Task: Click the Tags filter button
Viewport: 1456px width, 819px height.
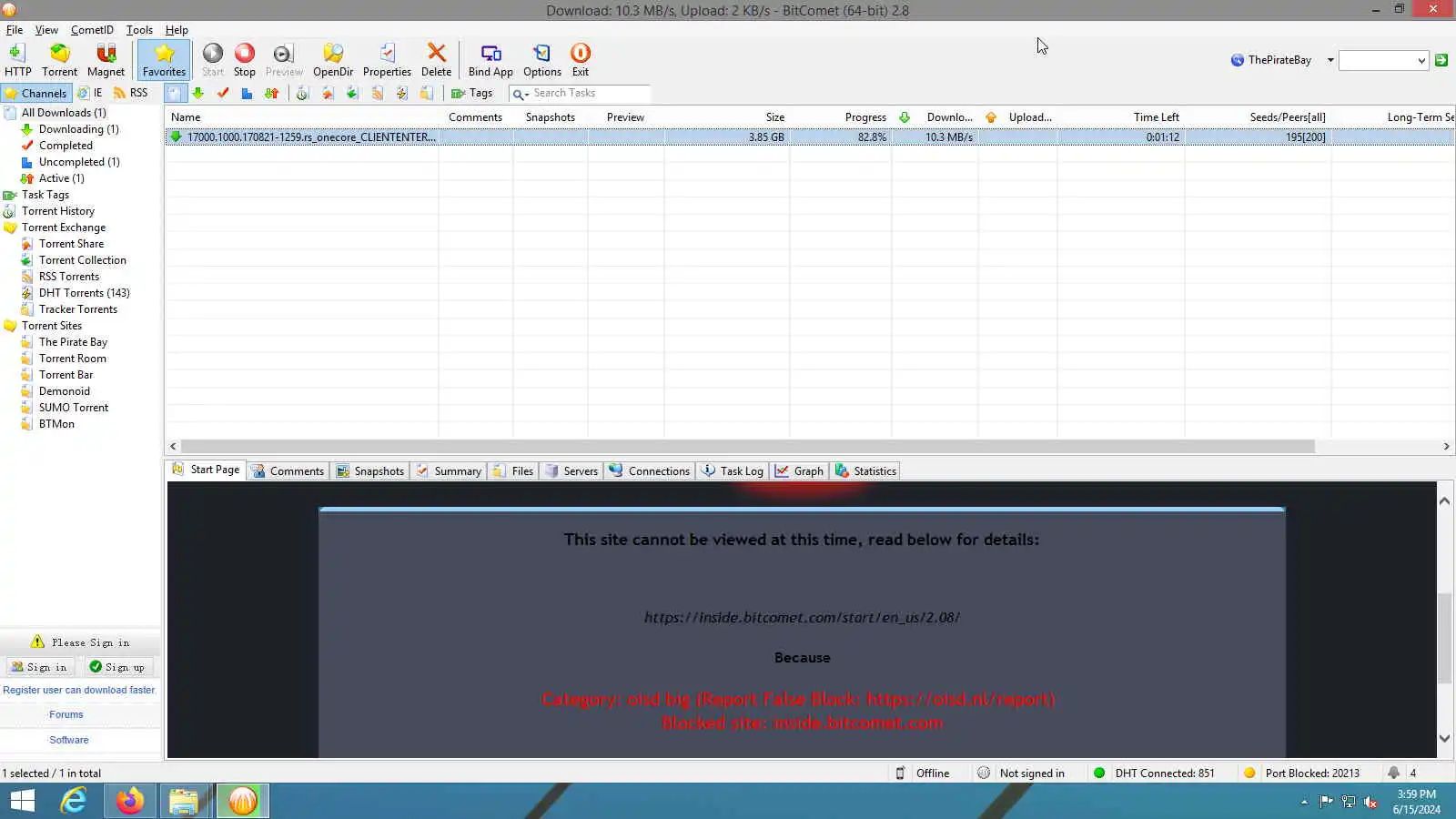Action: [472, 93]
